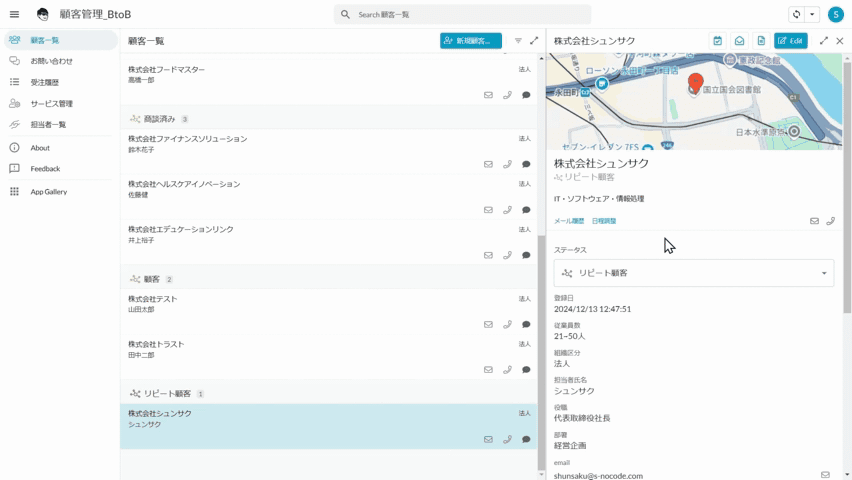Open the 日程調整 link
Viewport: 852px width, 480px height.
click(x=604, y=221)
